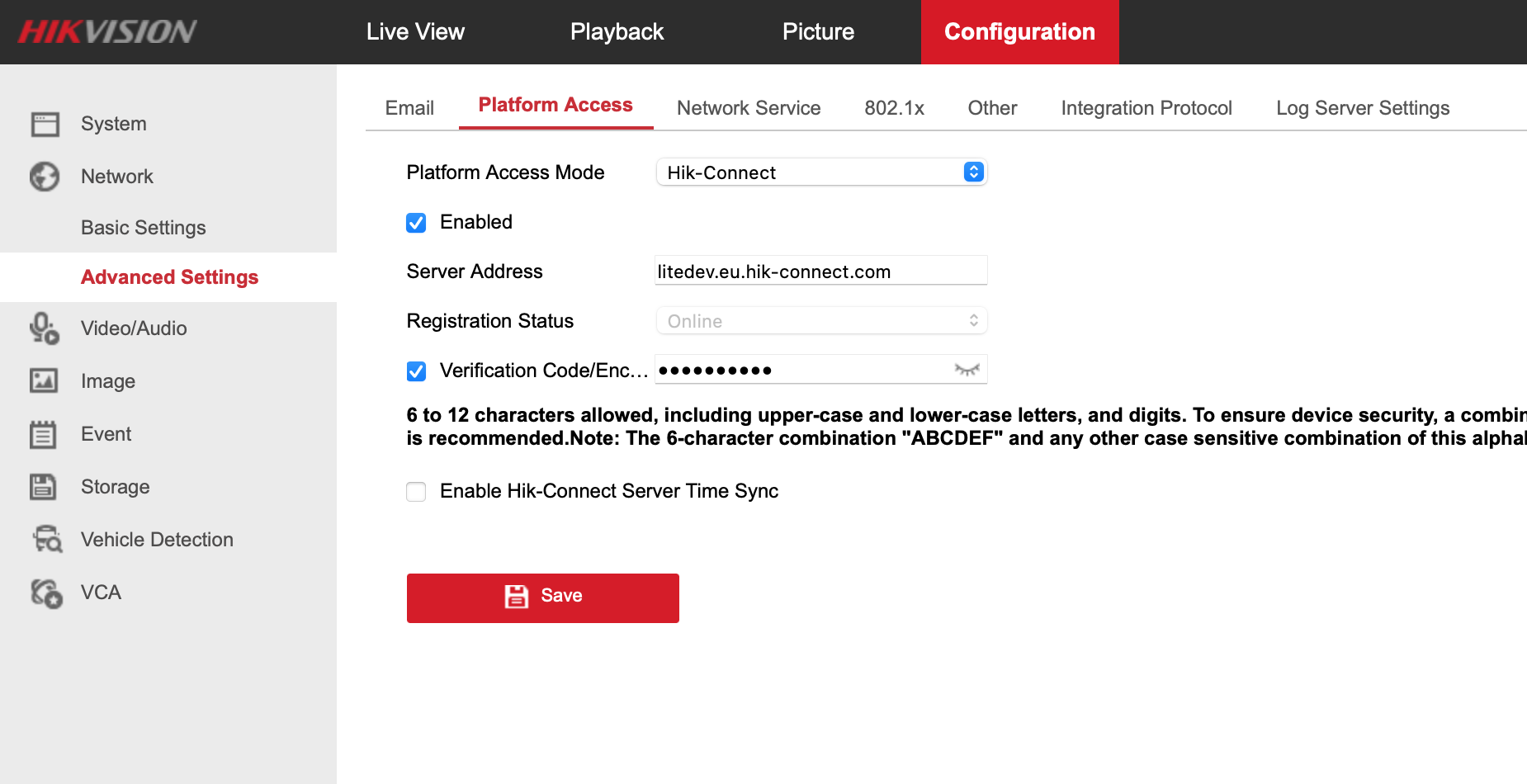
Task: Open the Platform Access Mode dropdown
Action: 821,172
